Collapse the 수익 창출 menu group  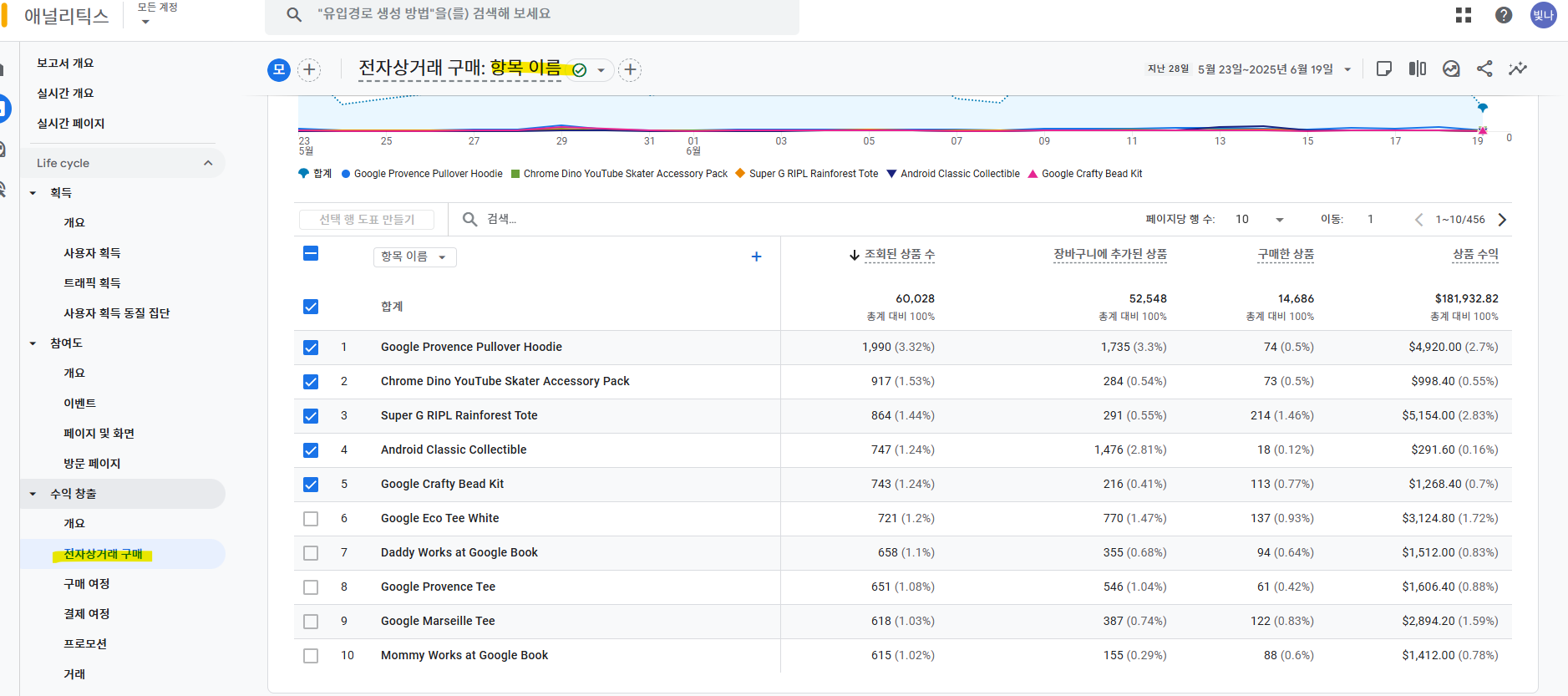pos(33,494)
